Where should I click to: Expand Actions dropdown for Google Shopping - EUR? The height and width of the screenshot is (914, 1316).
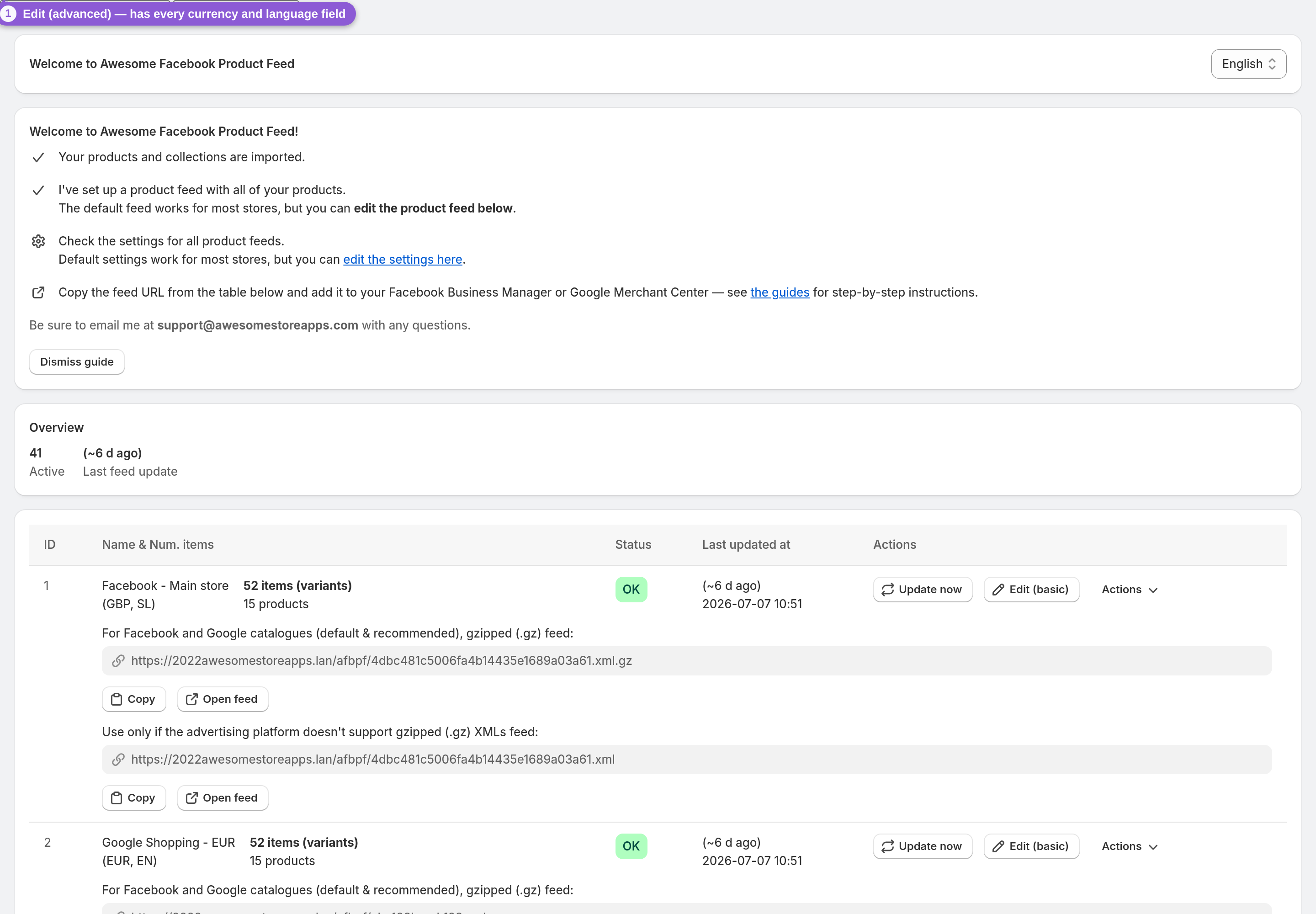(x=1130, y=846)
